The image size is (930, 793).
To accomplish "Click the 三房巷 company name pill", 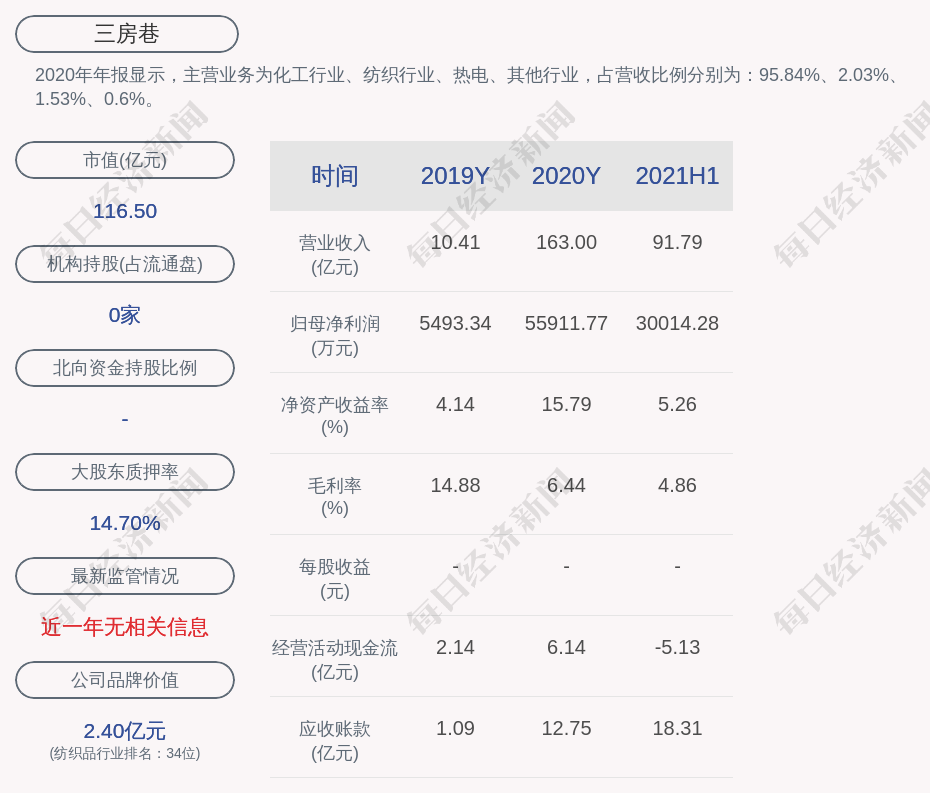I will [126, 34].
